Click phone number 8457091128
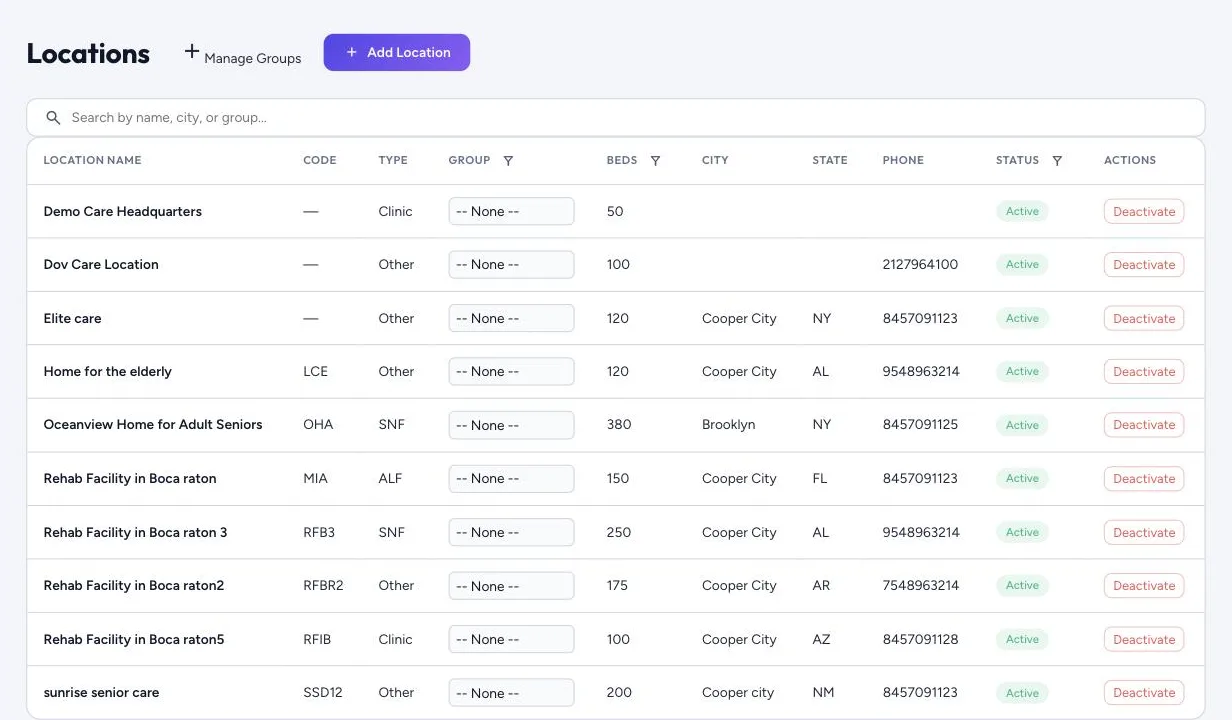The width and height of the screenshot is (1232, 720). [920, 639]
